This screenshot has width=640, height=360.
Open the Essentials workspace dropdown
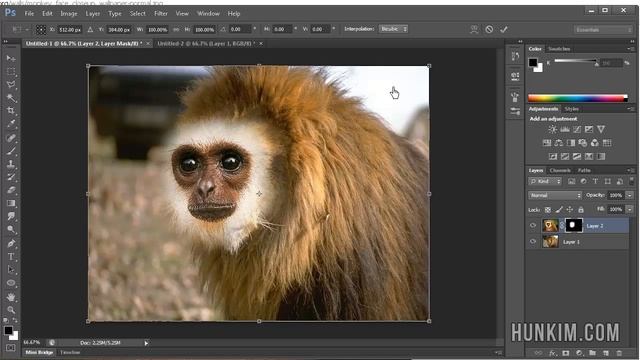pos(602,29)
